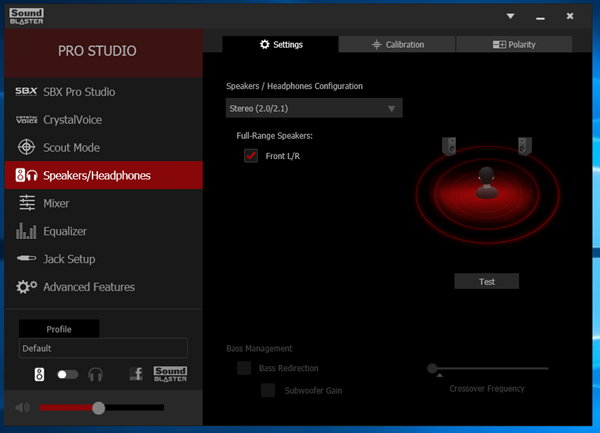Click the headphones output icon beside switch
Image resolution: width=600 pixels, height=433 pixels.
[95, 374]
